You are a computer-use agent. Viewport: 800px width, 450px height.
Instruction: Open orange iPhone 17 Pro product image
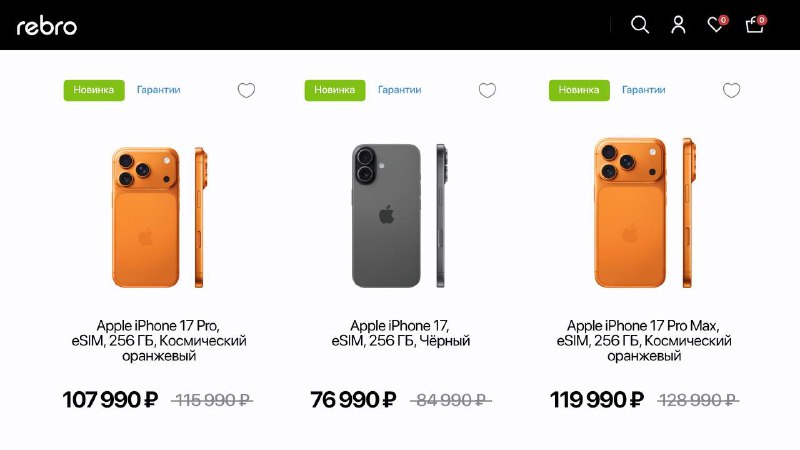point(159,217)
